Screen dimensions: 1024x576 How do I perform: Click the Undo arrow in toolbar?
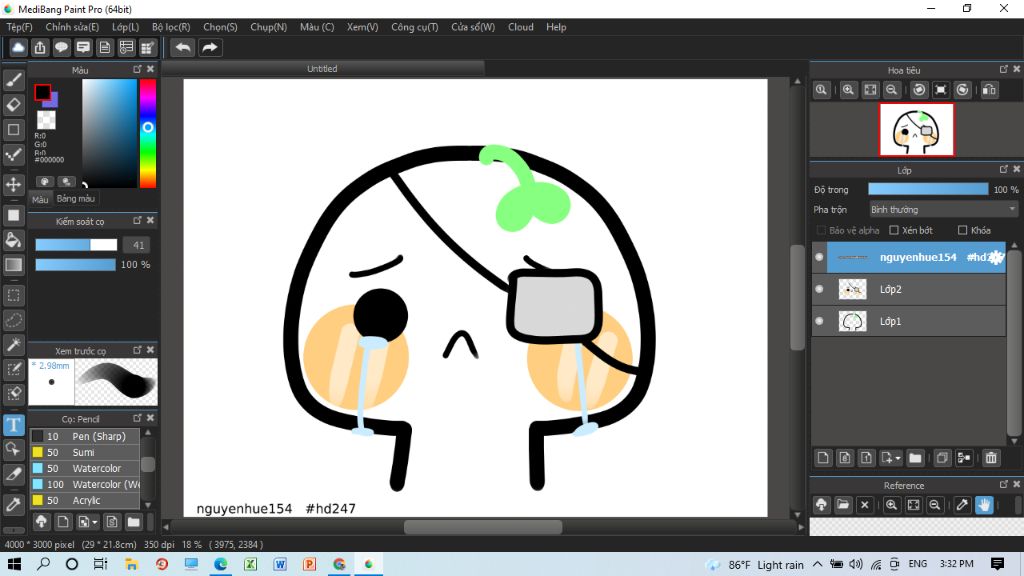tap(183, 48)
